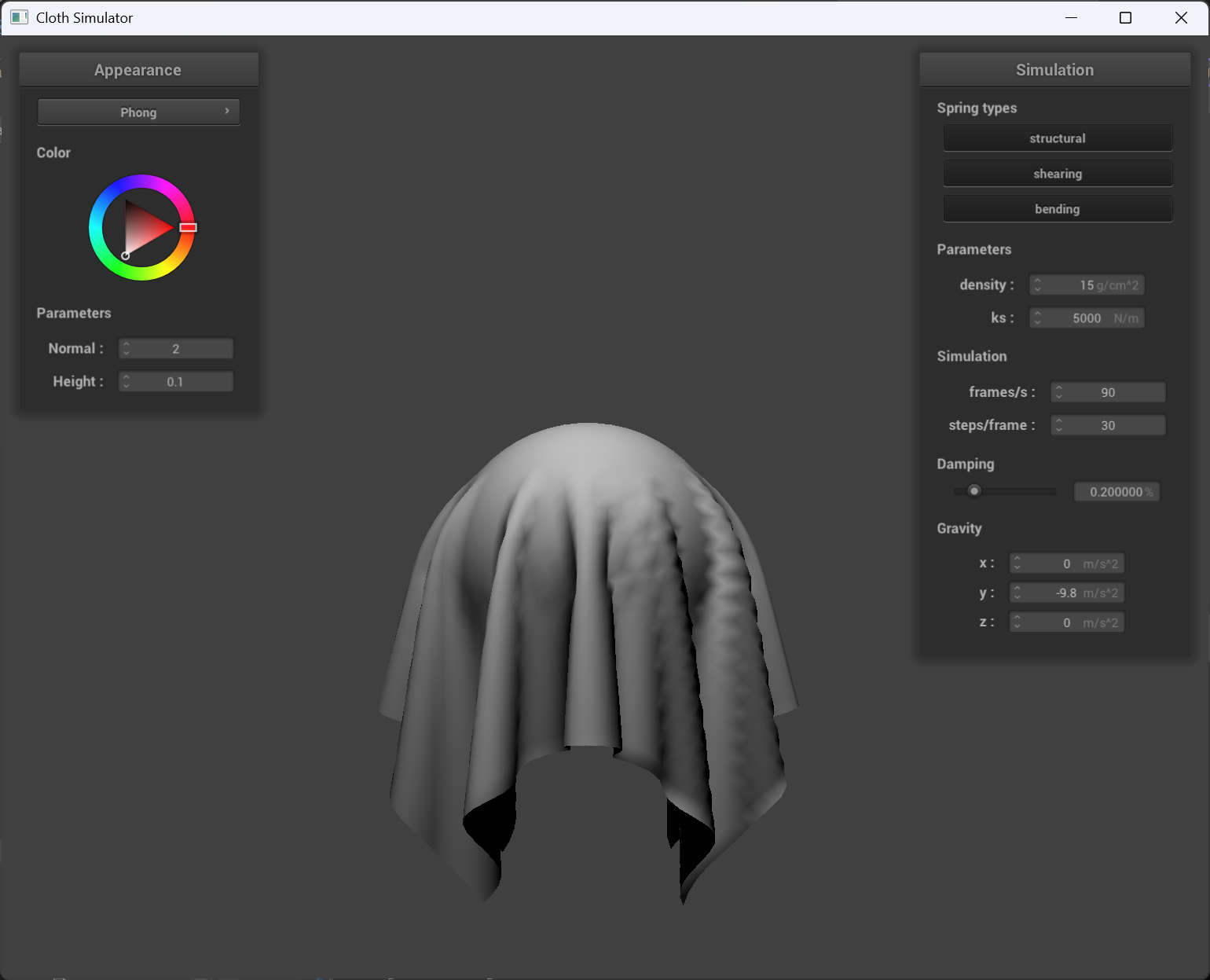Toggle the structural spring type

click(1058, 138)
